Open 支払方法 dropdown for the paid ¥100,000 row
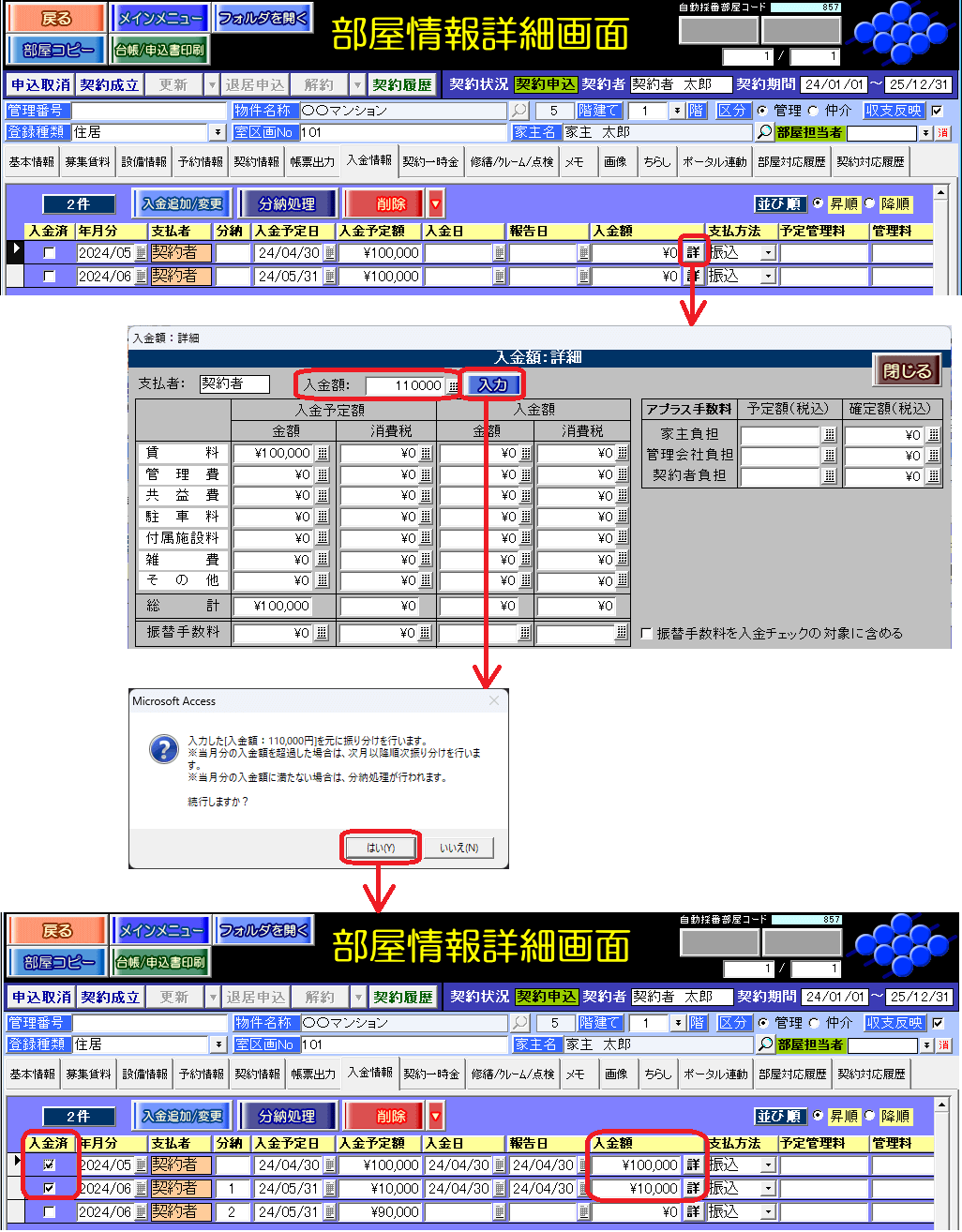 point(768,1164)
